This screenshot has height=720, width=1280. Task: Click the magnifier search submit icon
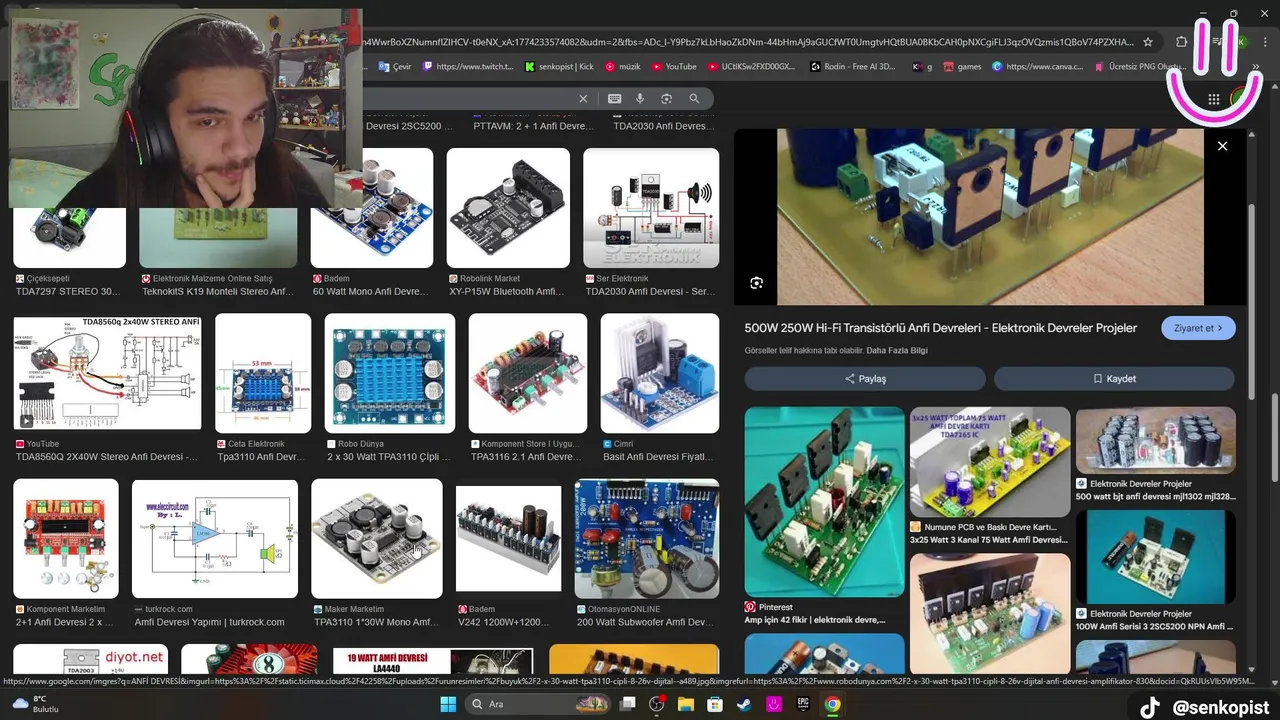point(694,98)
